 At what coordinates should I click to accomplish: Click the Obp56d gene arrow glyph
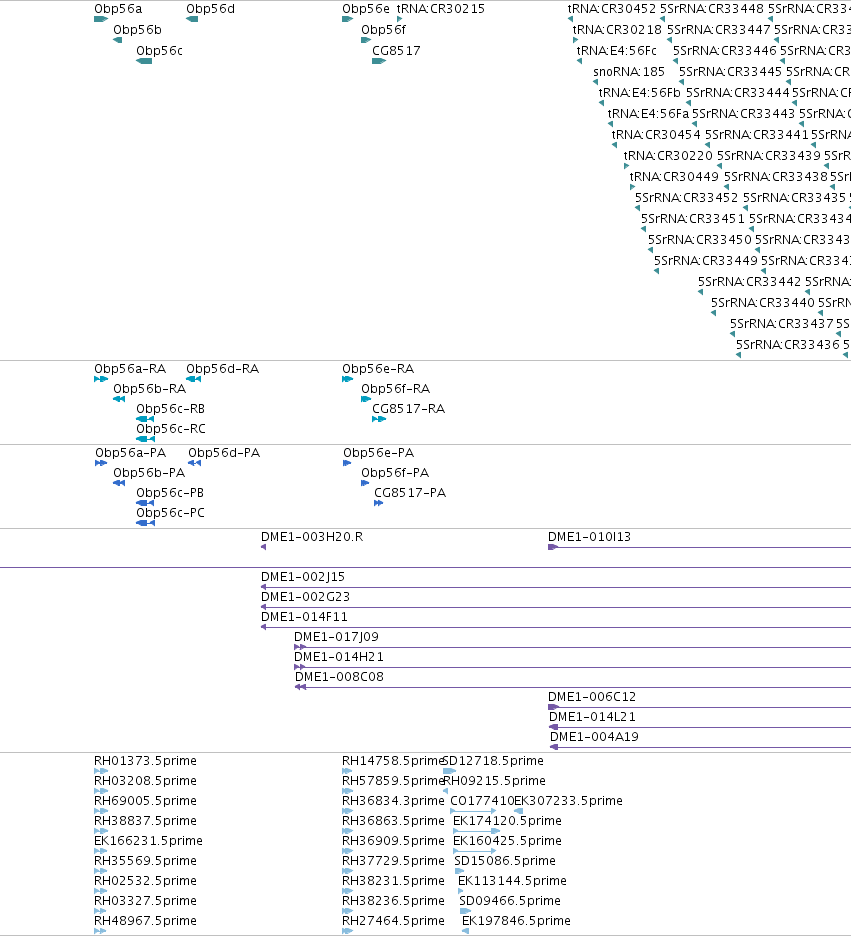(192, 19)
